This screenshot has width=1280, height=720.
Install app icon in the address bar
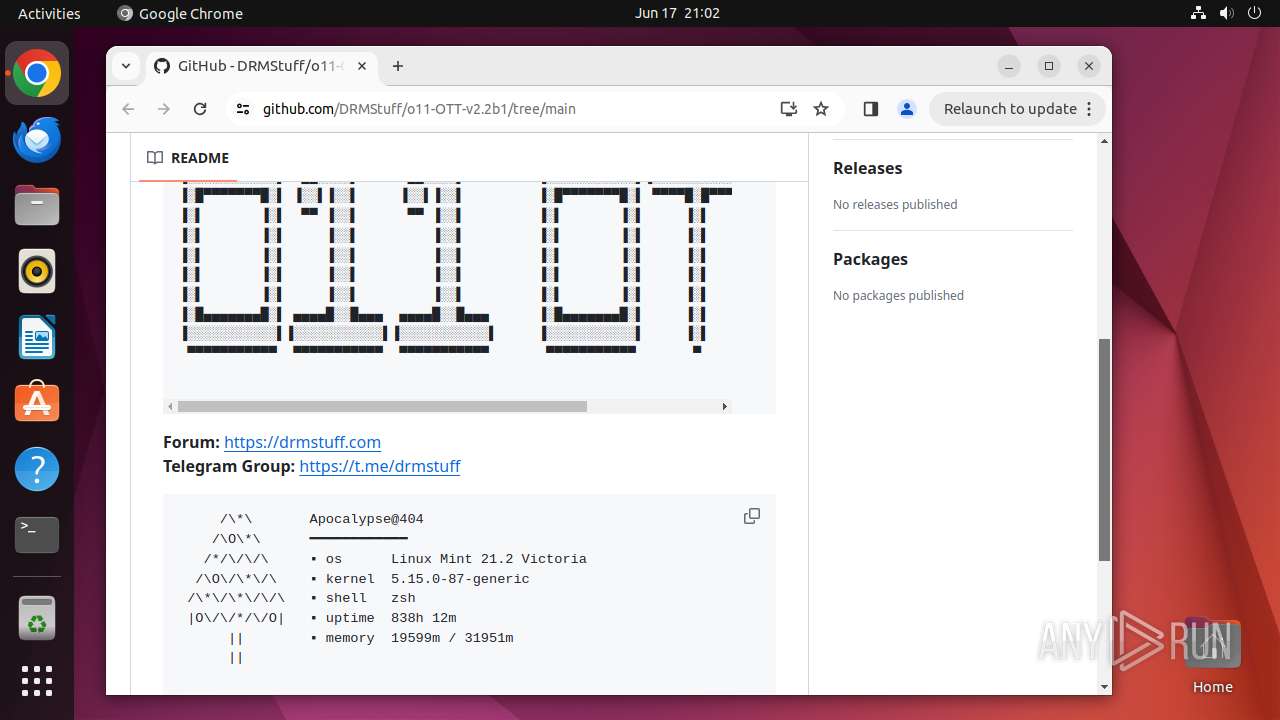point(789,109)
